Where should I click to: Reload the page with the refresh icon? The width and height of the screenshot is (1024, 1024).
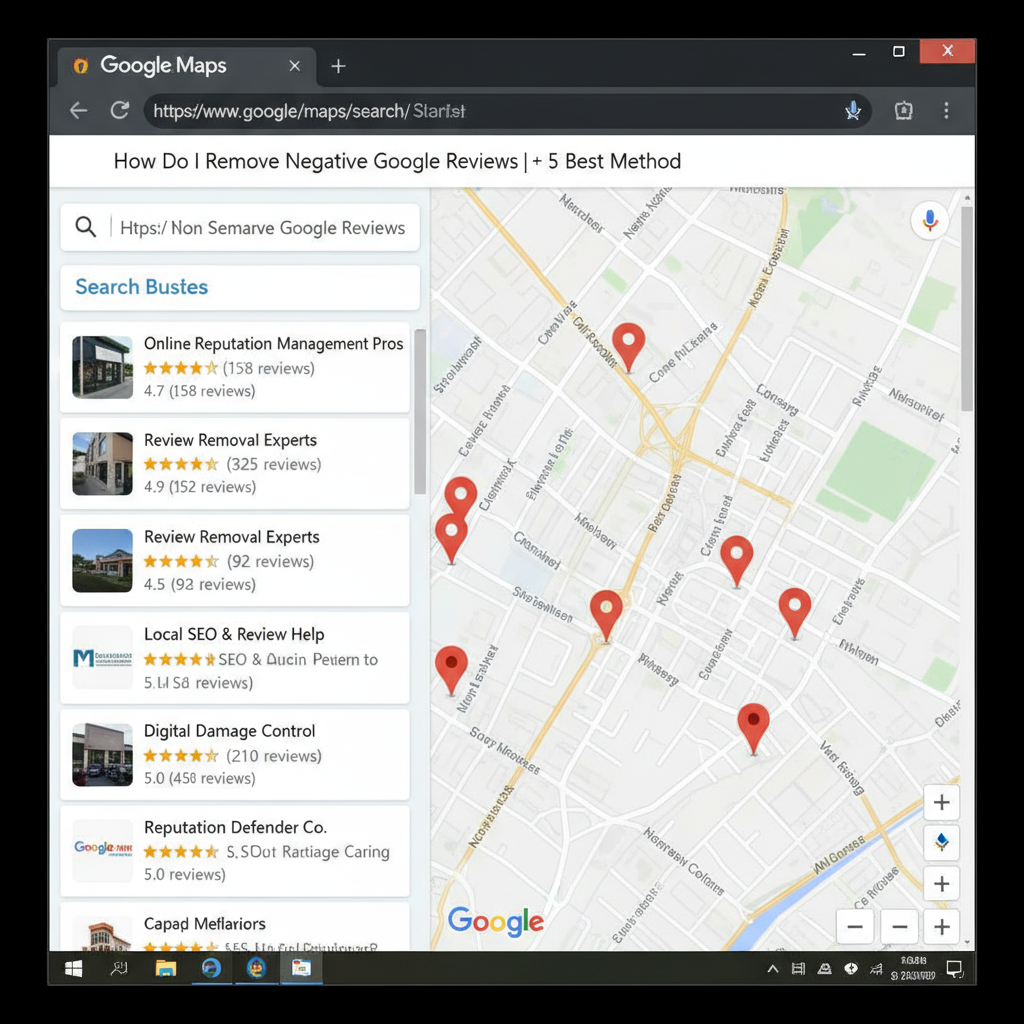click(120, 110)
